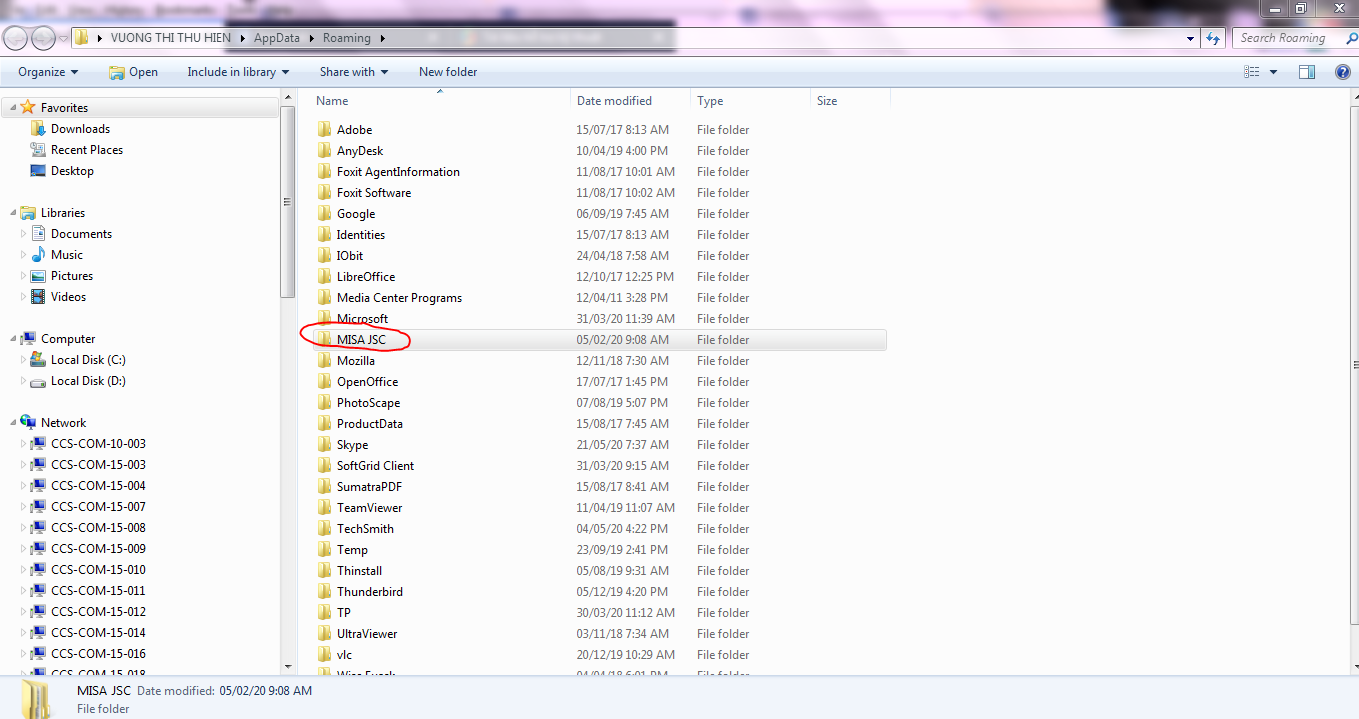Select the CCS-COM-15-012 network computer
The height and width of the screenshot is (719, 1359).
(x=98, y=612)
